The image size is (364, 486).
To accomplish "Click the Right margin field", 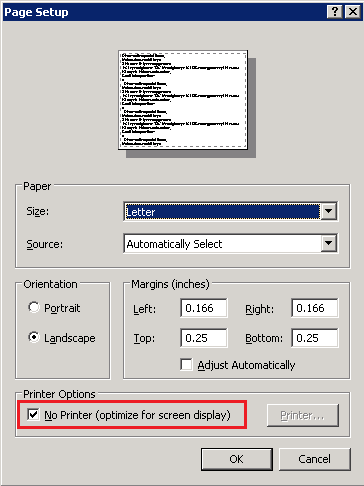I will (x=315, y=308).
